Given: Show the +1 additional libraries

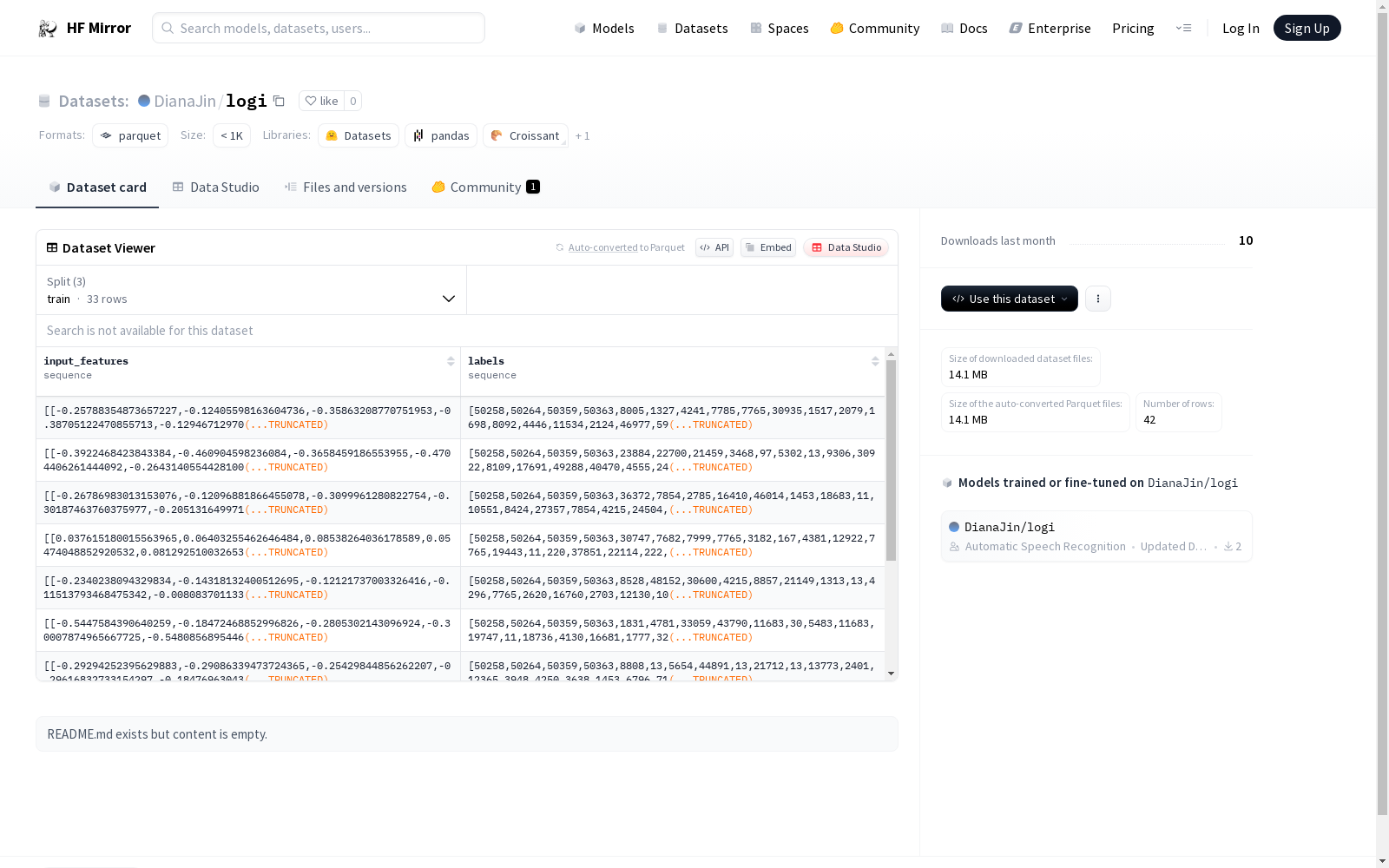Looking at the screenshot, I should click(x=583, y=136).
